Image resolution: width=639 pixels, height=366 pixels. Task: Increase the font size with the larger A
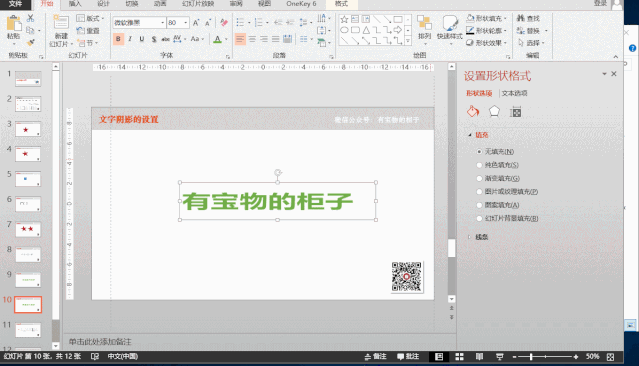tap(196, 23)
